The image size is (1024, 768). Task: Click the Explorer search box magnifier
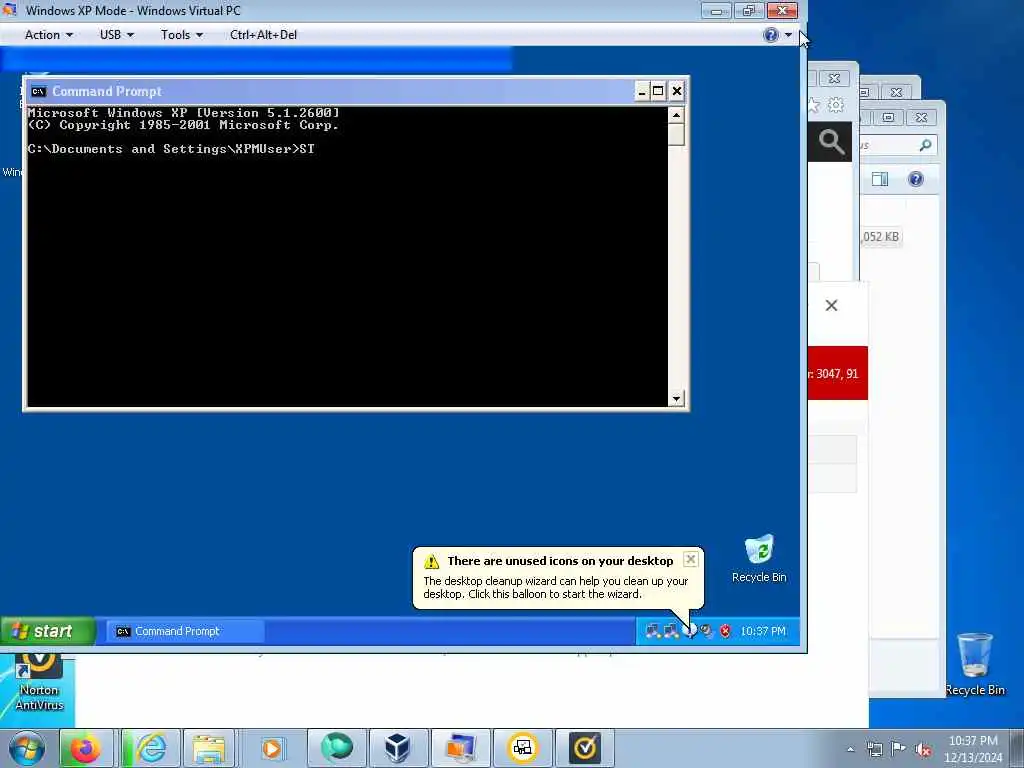click(925, 145)
